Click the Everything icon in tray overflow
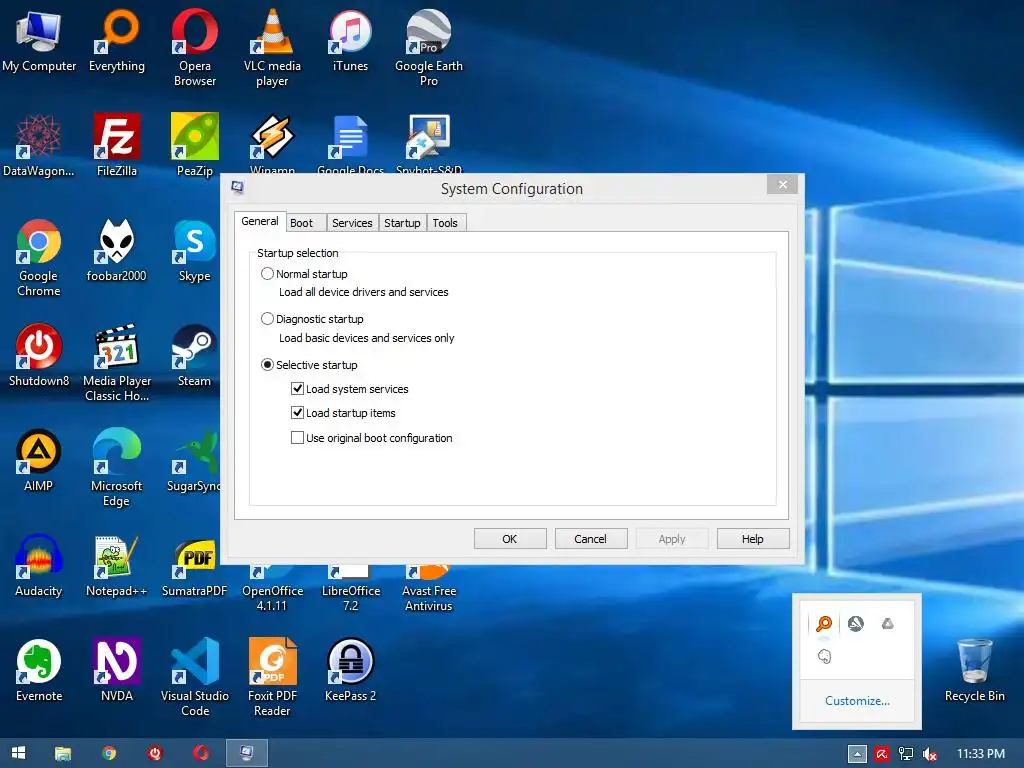Viewport: 1024px width, 768px height. 824,624
